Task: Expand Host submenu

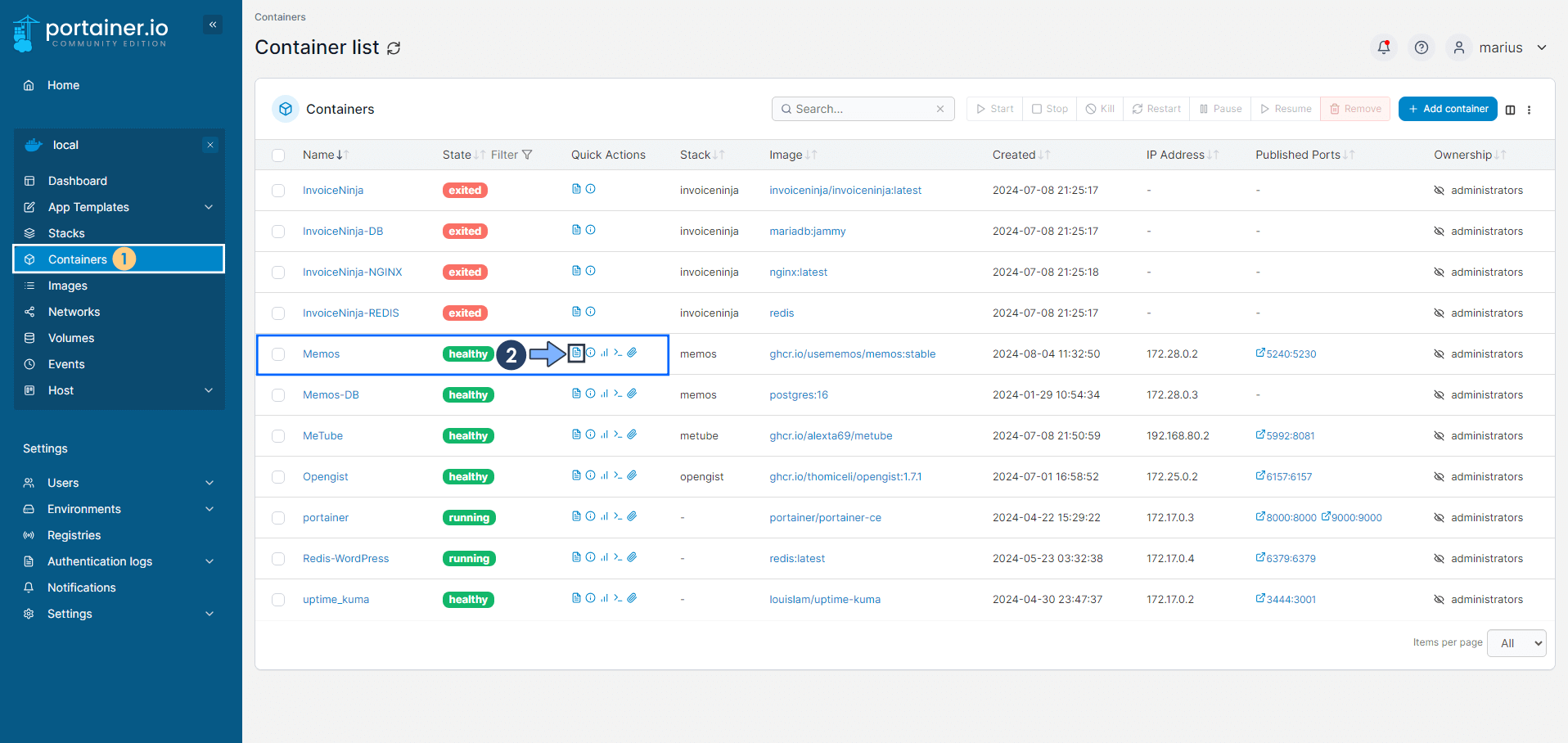Action: 209,390
